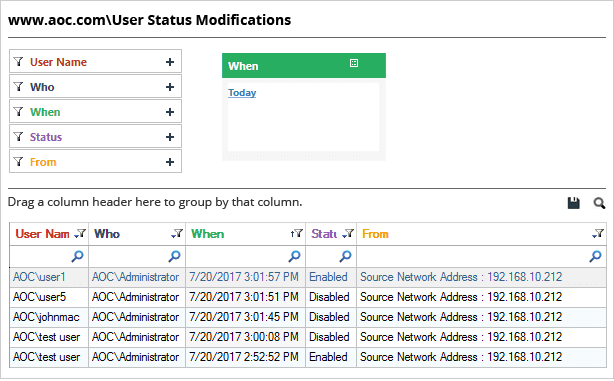The image size is (614, 381).
Task: Open filter dropdown in When column header
Action: [297, 234]
